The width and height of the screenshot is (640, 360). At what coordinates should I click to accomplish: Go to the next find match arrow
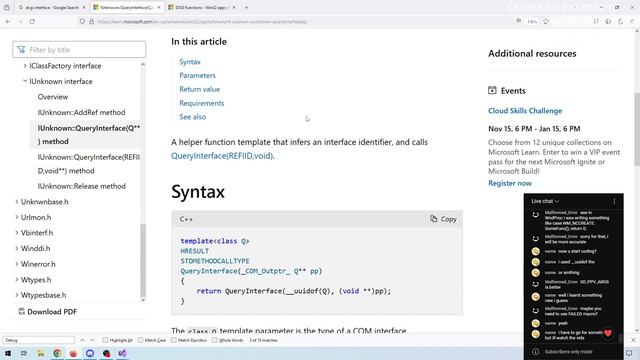click(92, 340)
